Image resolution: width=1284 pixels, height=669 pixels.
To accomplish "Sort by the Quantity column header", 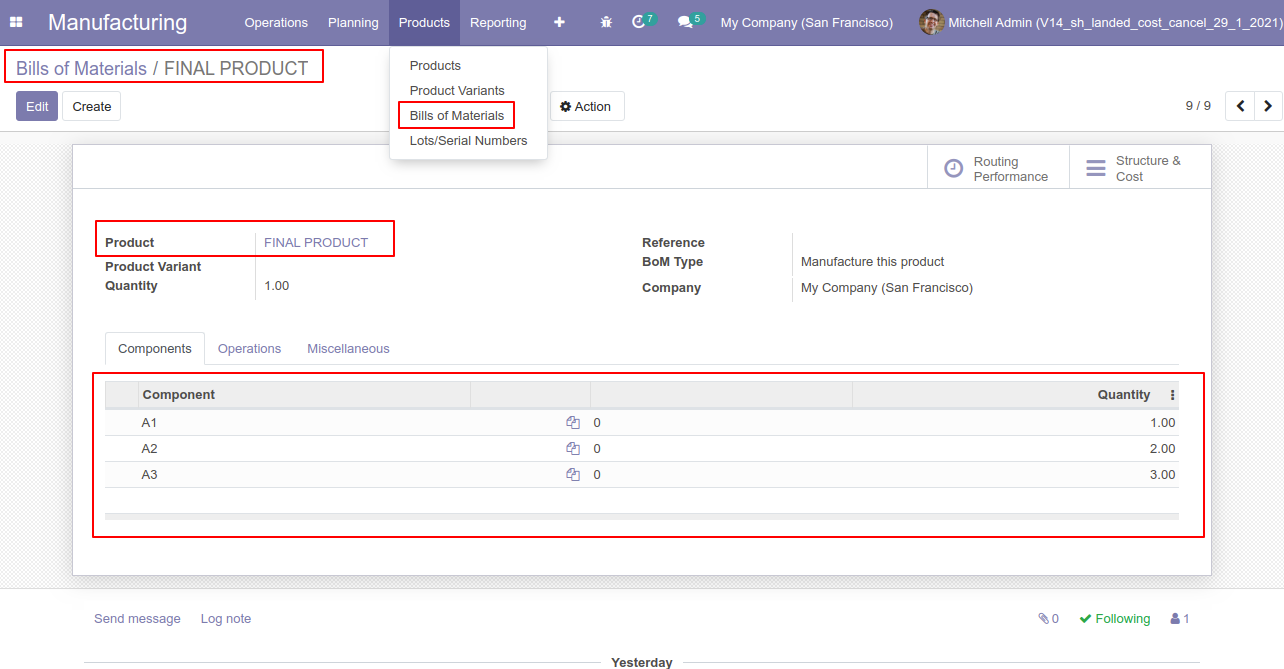I will tap(1015, 395).
